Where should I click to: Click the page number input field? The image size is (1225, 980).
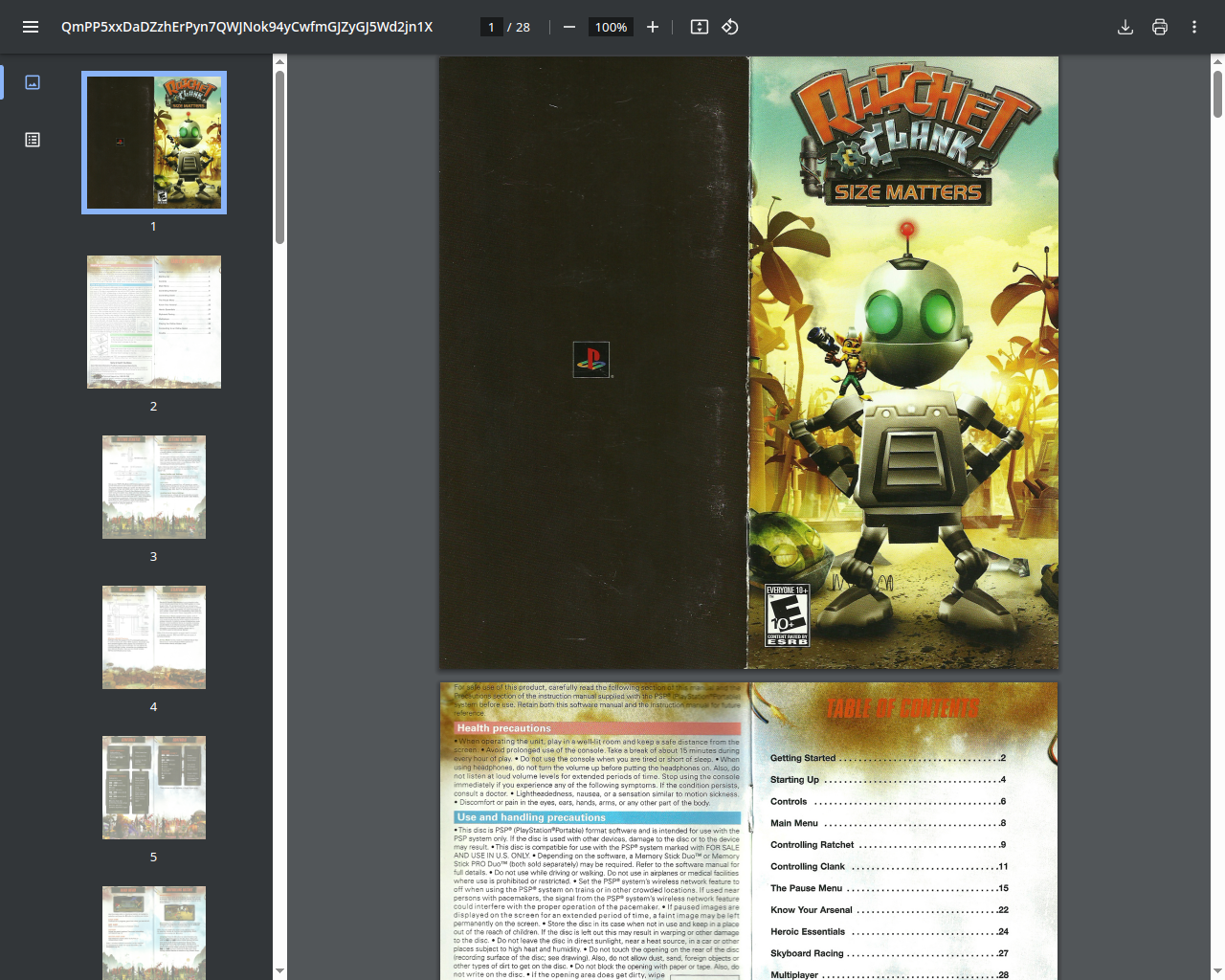491,27
